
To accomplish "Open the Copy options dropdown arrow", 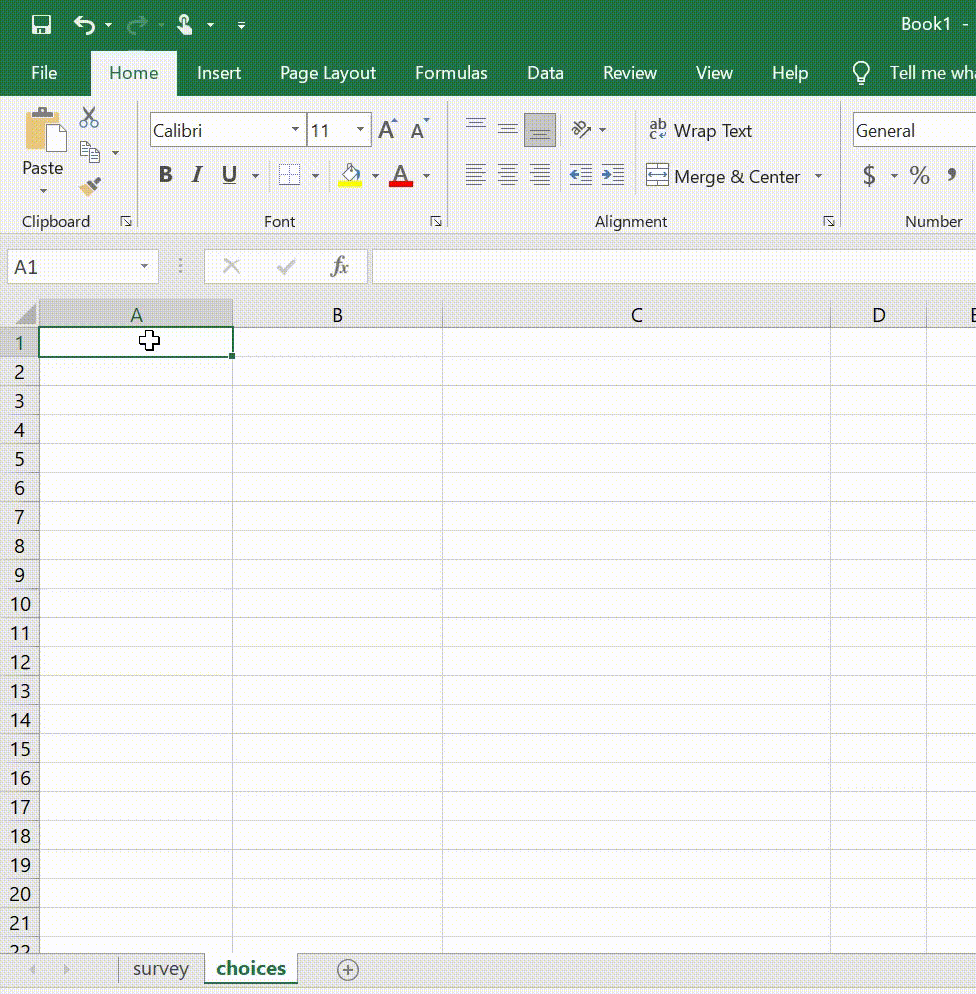I will 115,153.
